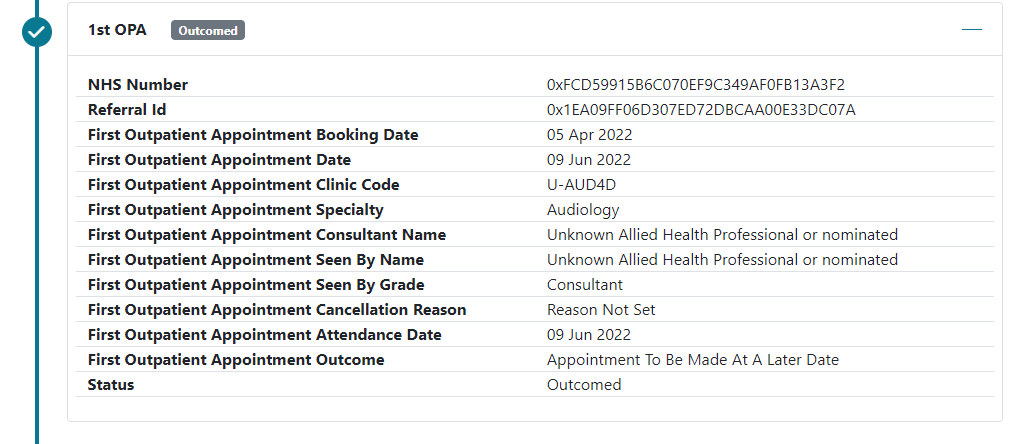
Task: Click the Outcomed status badge
Action: [208, 31]
